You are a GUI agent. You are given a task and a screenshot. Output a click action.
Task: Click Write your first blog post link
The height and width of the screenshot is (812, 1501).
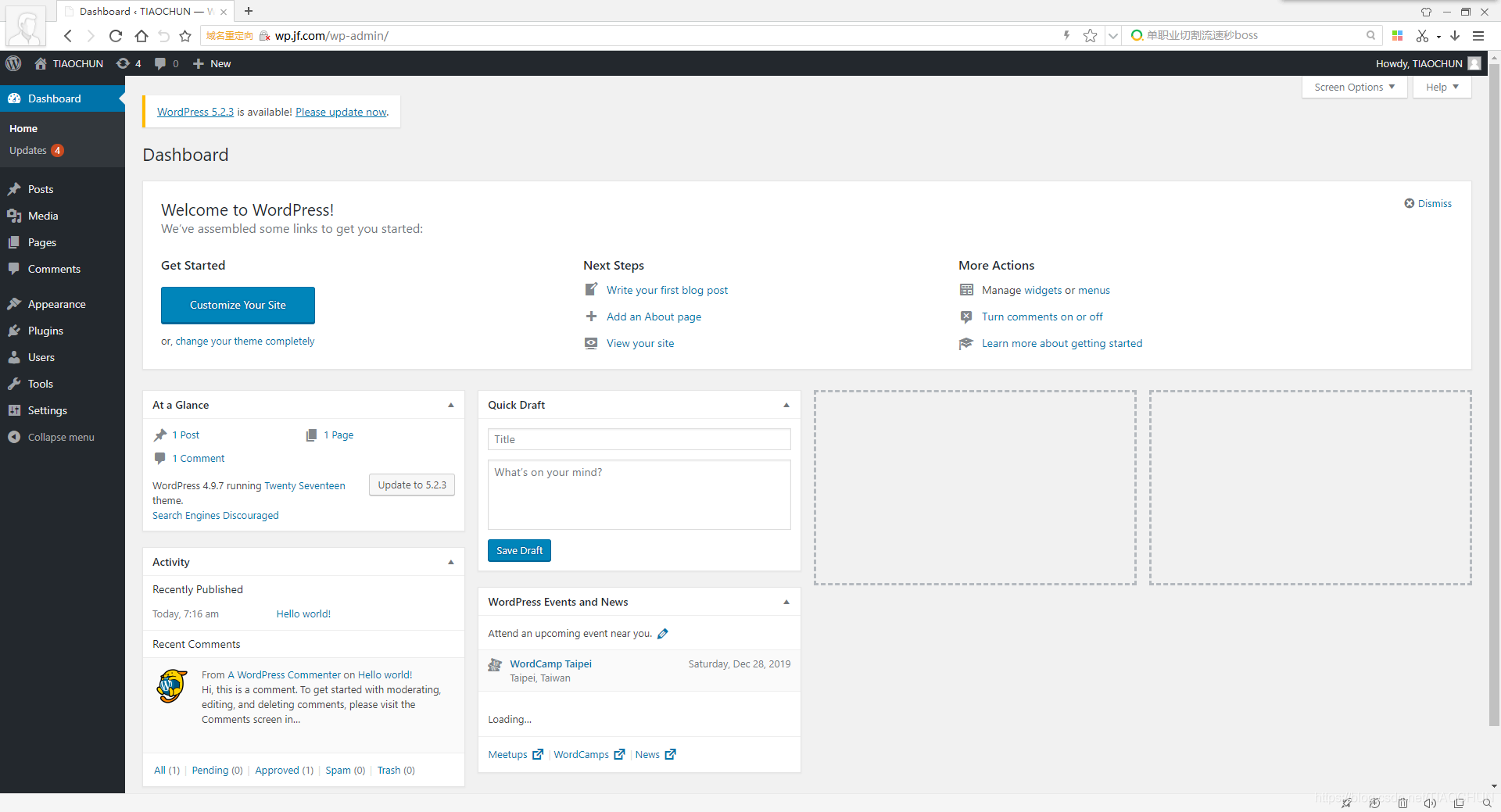(x=667, y=290)
